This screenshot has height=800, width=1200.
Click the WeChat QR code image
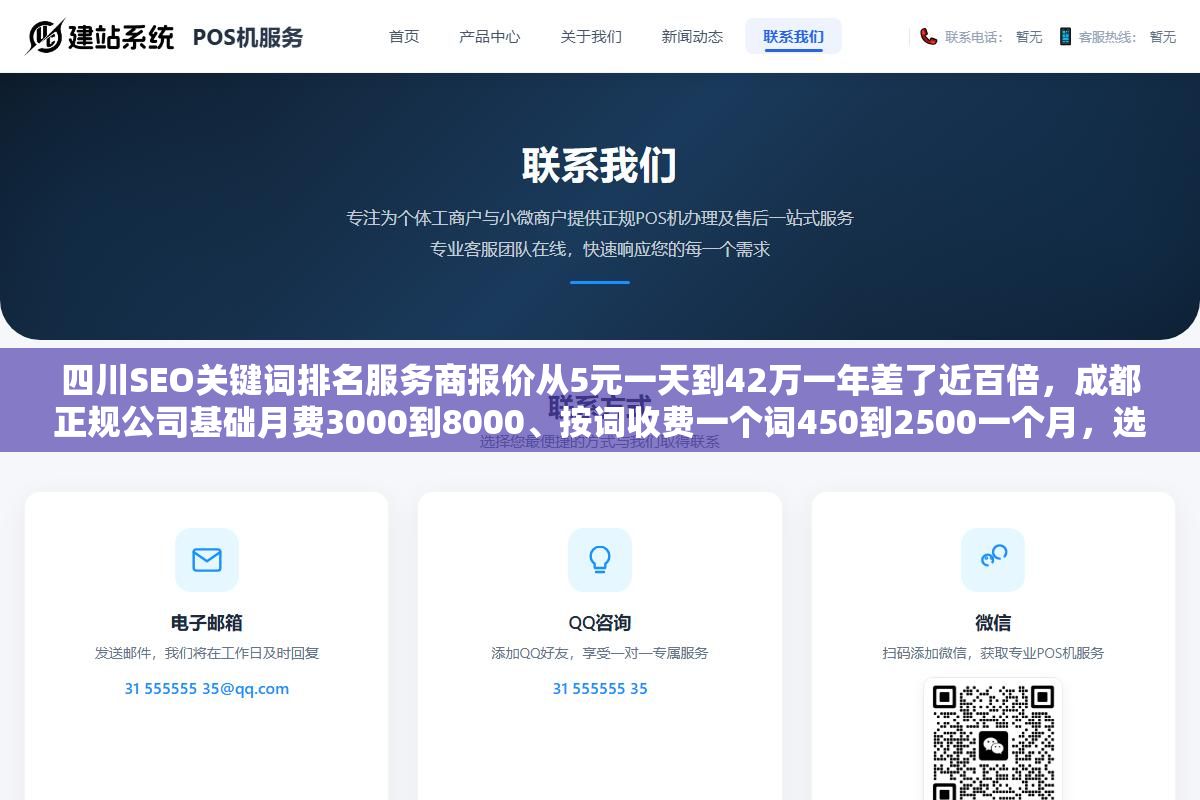click(993, 741)
